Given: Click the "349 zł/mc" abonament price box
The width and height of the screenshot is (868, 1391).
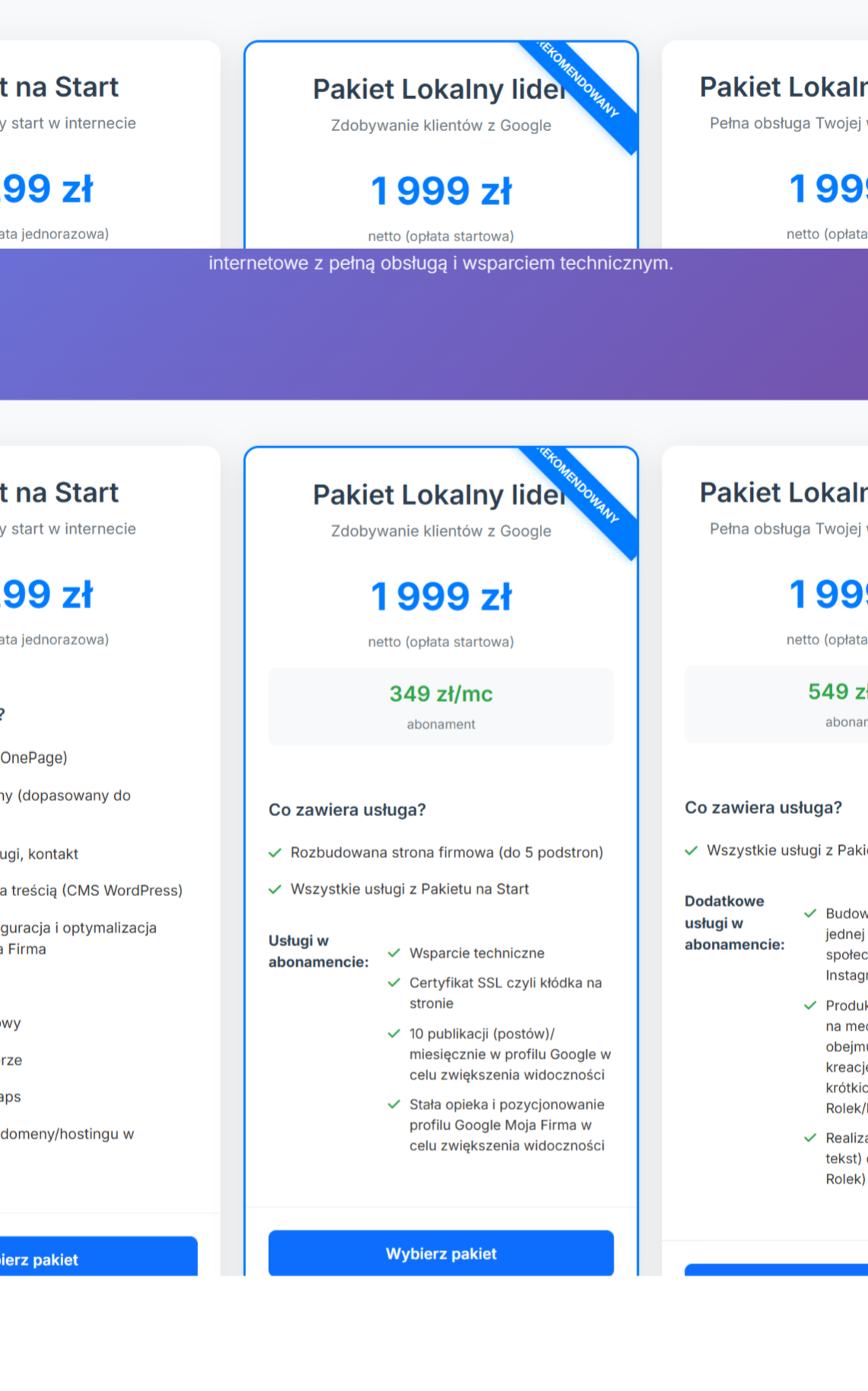Looking at the screenshot, I should coord(441,706).
